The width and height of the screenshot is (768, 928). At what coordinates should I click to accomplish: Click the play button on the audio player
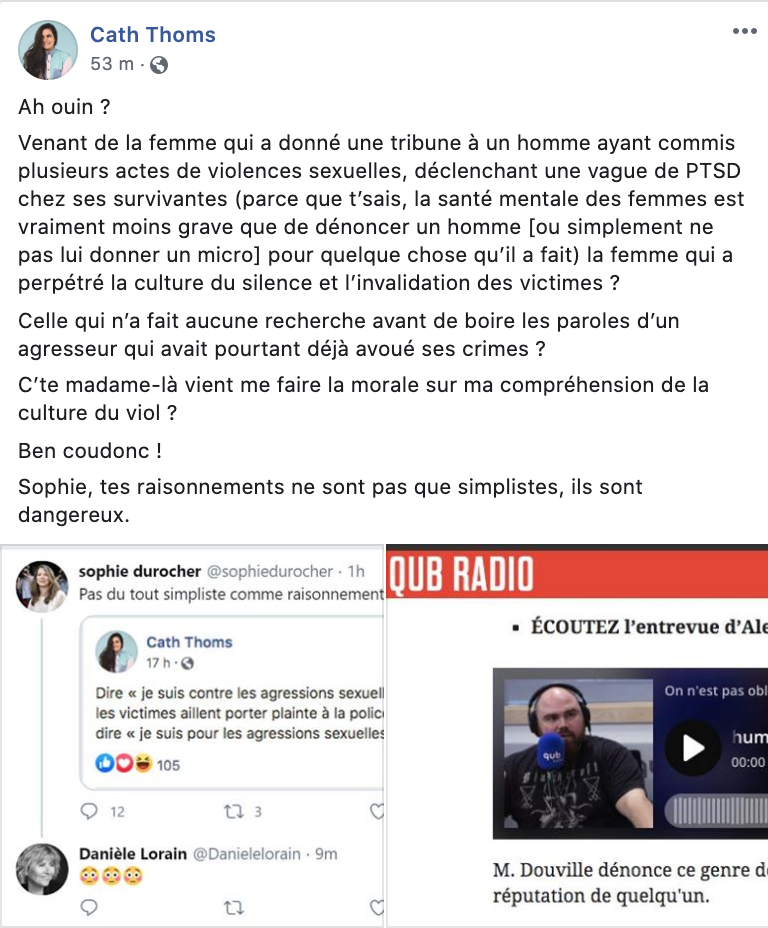pyautogui.click(x=692, y=749)
